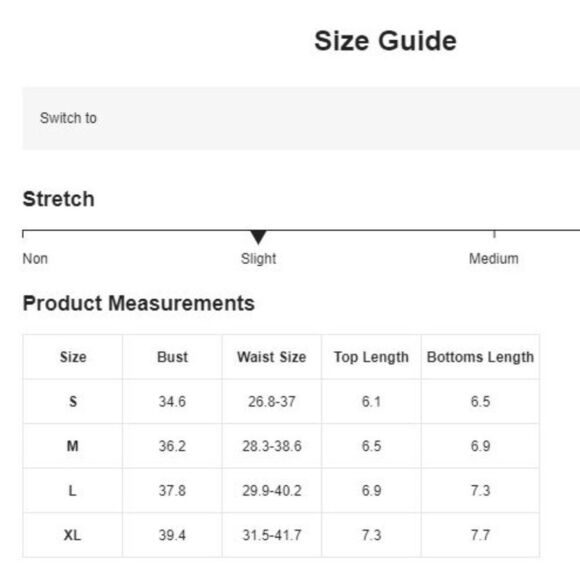This screenshot has width=580, height=580.
Task: Click the Switch to units bar
Action: pyautogui.click(x=301, y=118)
